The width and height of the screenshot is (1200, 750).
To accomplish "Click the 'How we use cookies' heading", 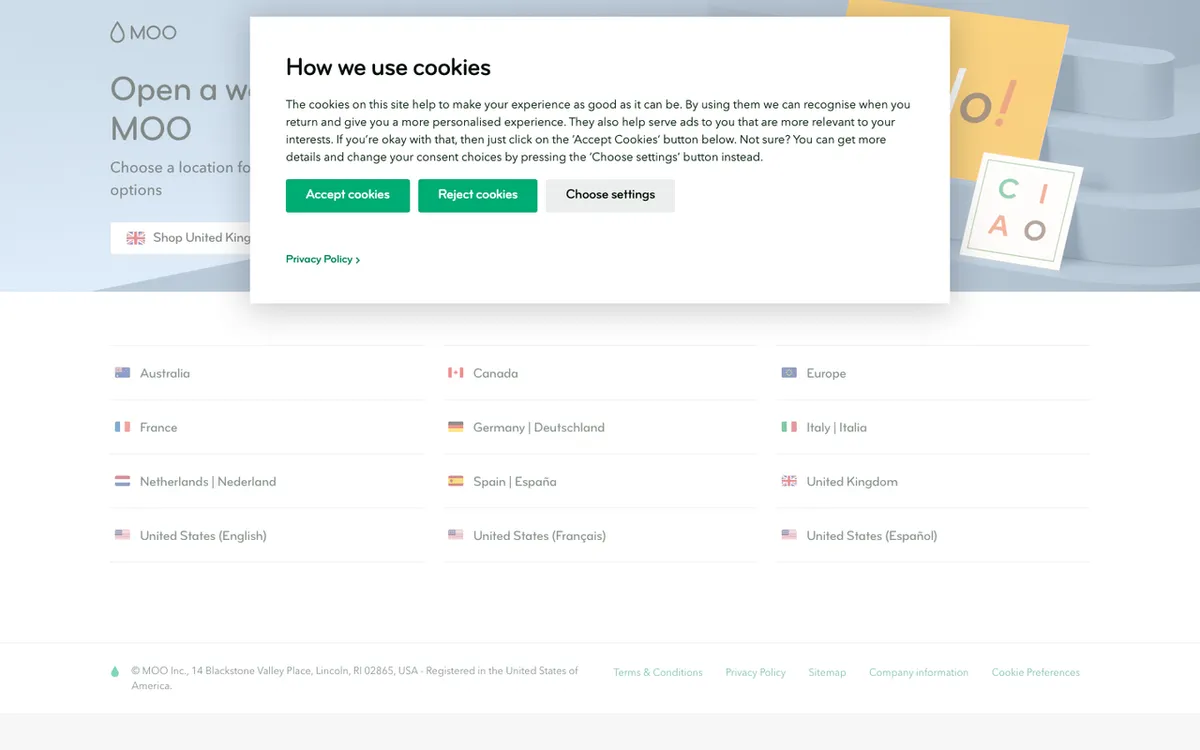I will coord(388,68).
